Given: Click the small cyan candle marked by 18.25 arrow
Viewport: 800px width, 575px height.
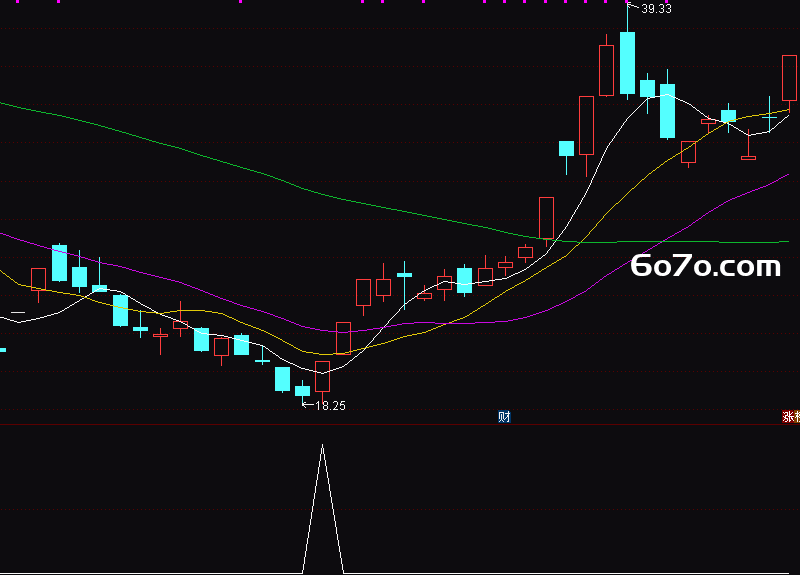Looking at the screenshot, I should click(x=303, y=391).
